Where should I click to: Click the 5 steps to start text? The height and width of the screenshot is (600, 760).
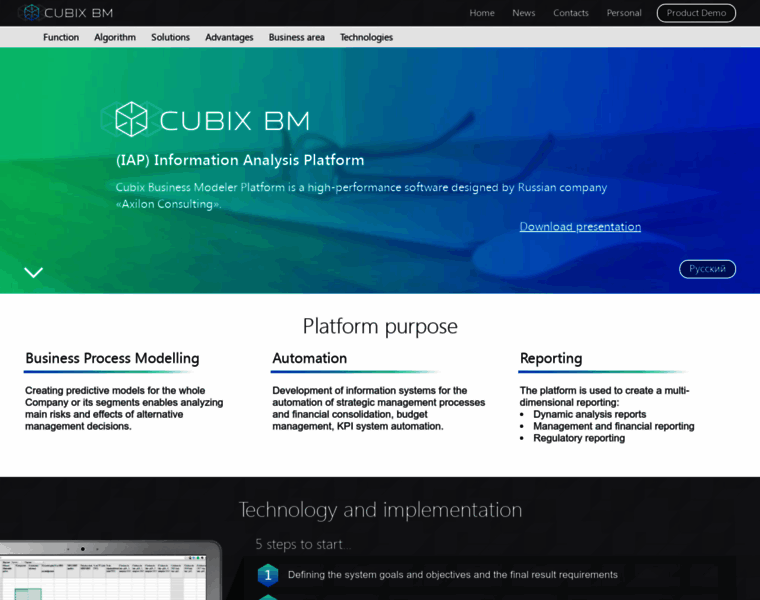pyautogui.click(x=303, y=544)
